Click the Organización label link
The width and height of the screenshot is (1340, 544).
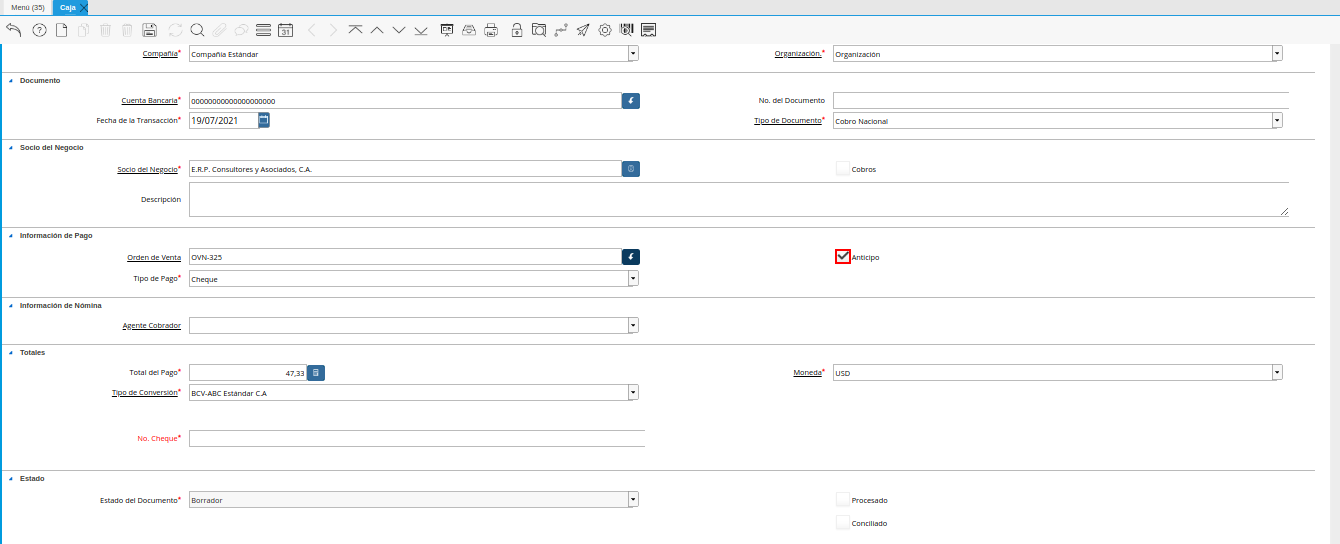[x=798, y=53]
